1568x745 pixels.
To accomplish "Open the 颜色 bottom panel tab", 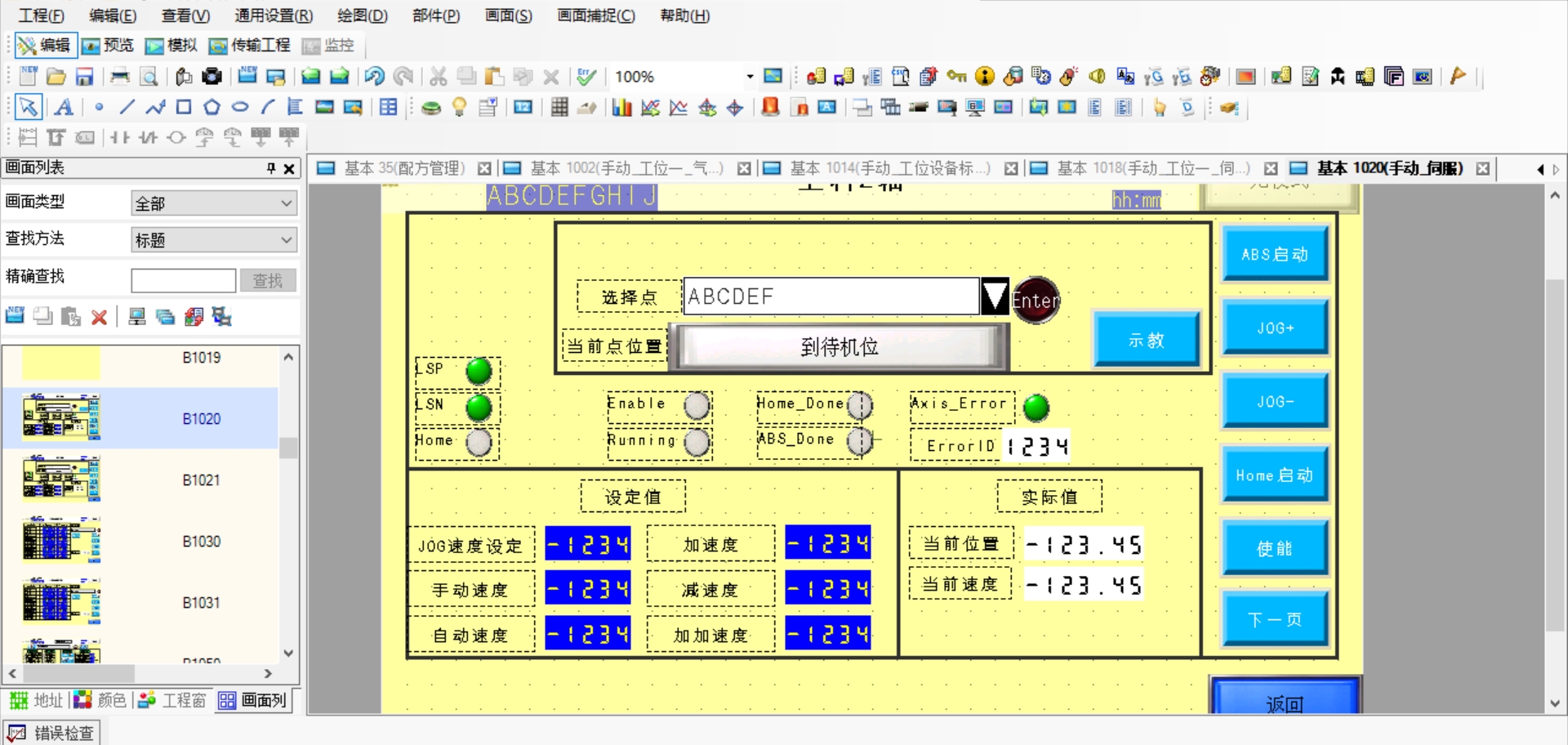I will (x=101, y=700).
